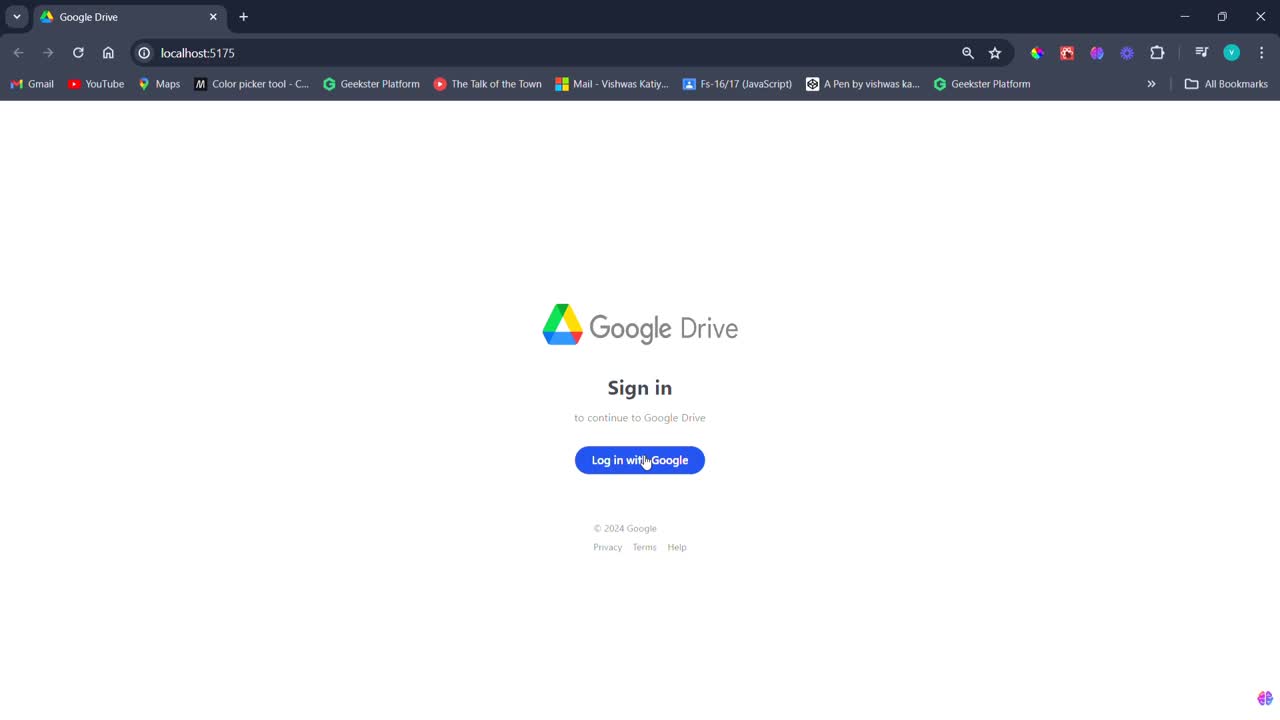Open the last Geekster Platform bookmark

tap(982, 84)
